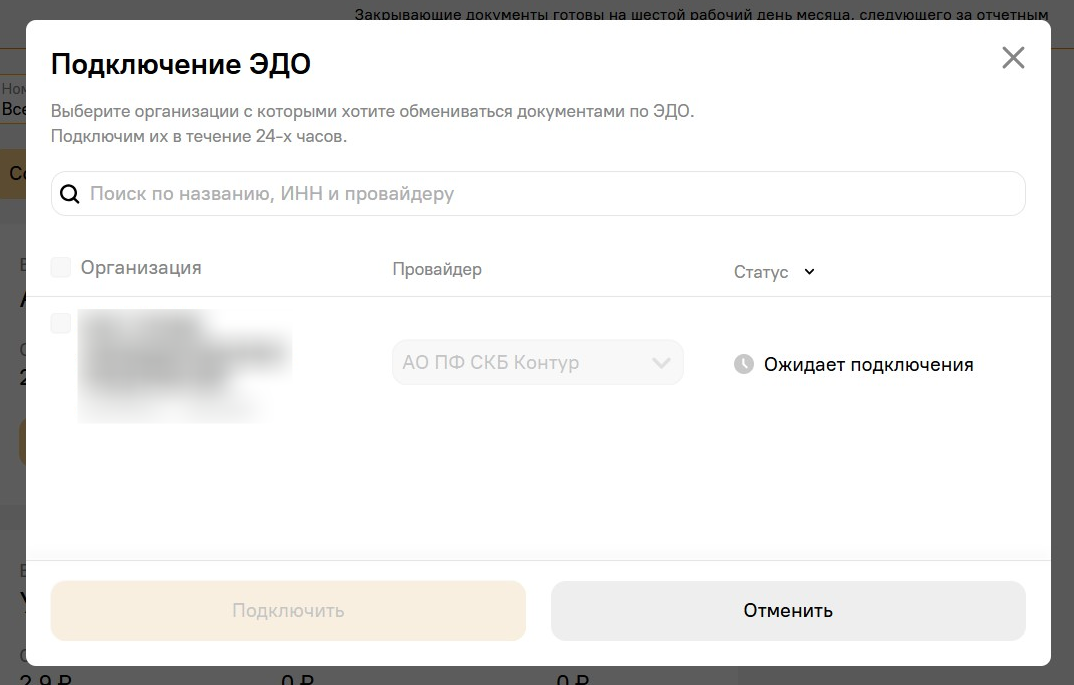The width and height of the screenshot is (1074, 685).
Task: Click the Статус column header label
Action: coord(761,272)
